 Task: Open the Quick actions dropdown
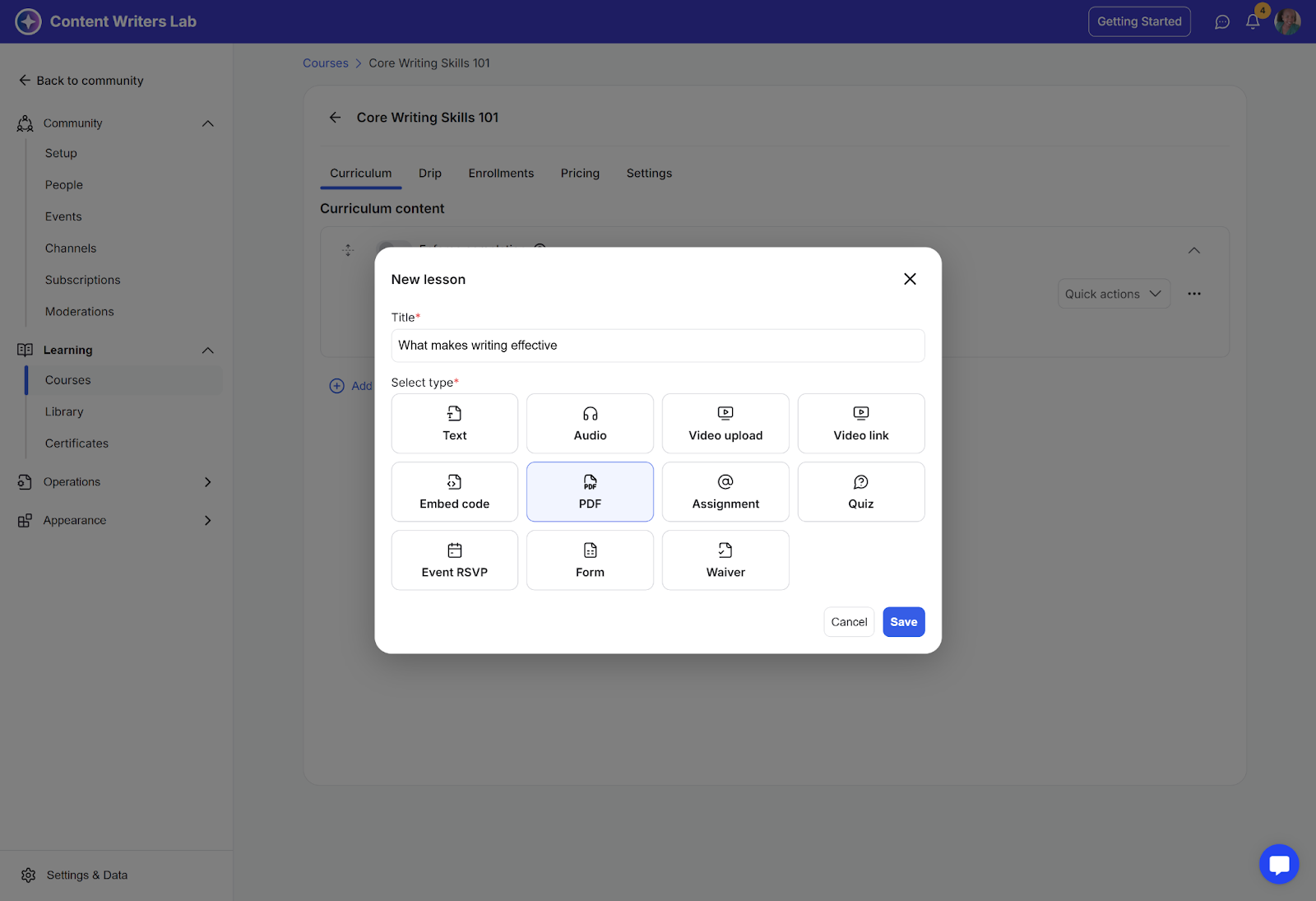coord(1113,294)
